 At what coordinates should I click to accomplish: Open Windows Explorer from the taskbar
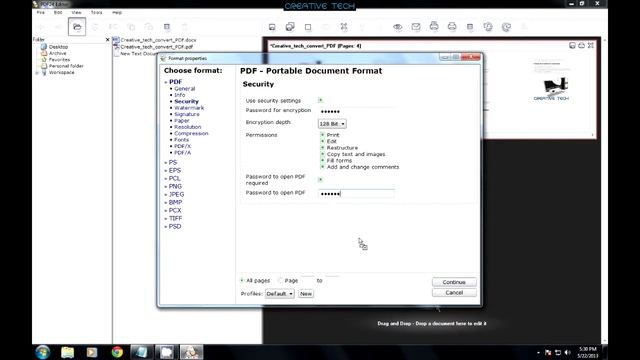point(67,352)
